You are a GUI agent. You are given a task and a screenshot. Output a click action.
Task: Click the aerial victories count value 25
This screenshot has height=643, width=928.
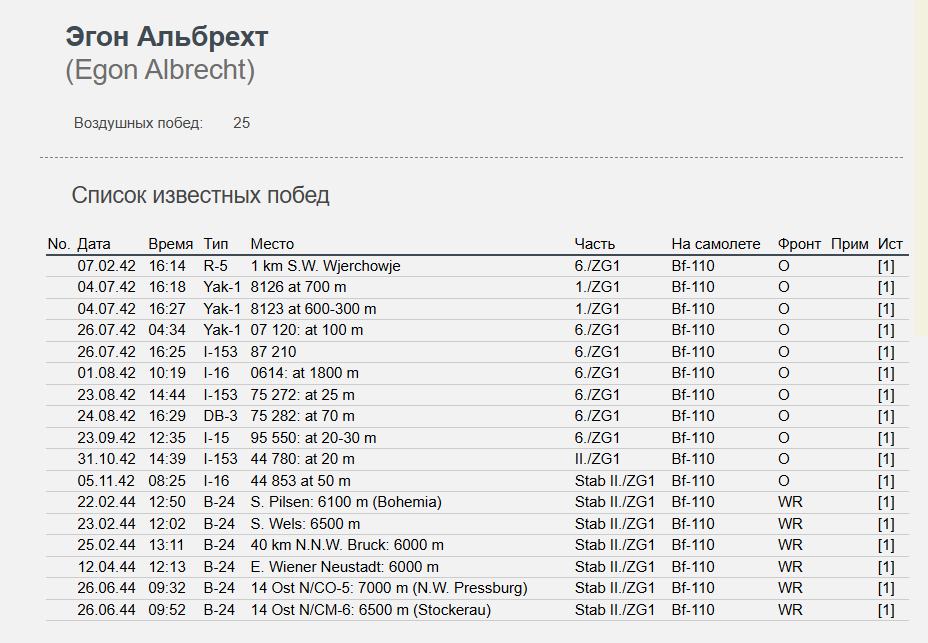241,123
